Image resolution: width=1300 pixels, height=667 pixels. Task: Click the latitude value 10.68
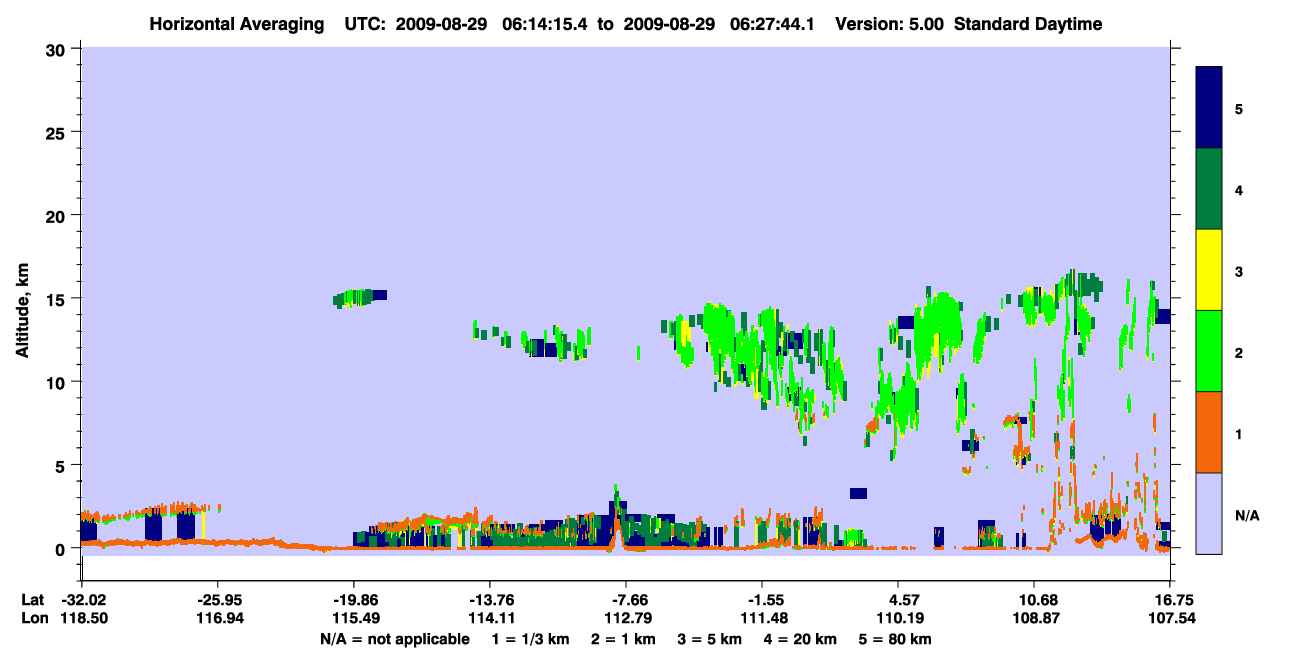(x=1033, y=600)
